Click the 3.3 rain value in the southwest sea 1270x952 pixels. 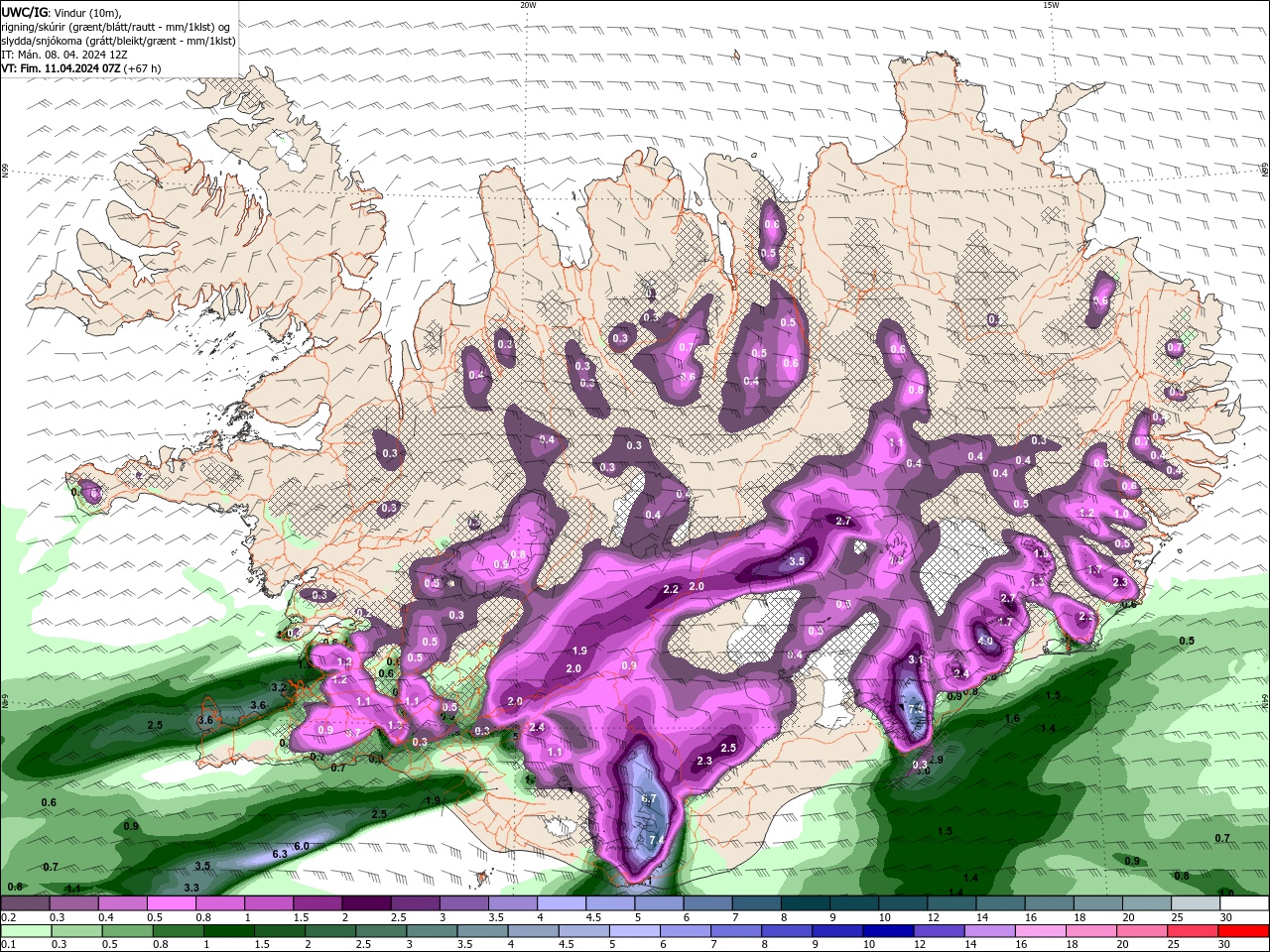(x=191, y=888)
